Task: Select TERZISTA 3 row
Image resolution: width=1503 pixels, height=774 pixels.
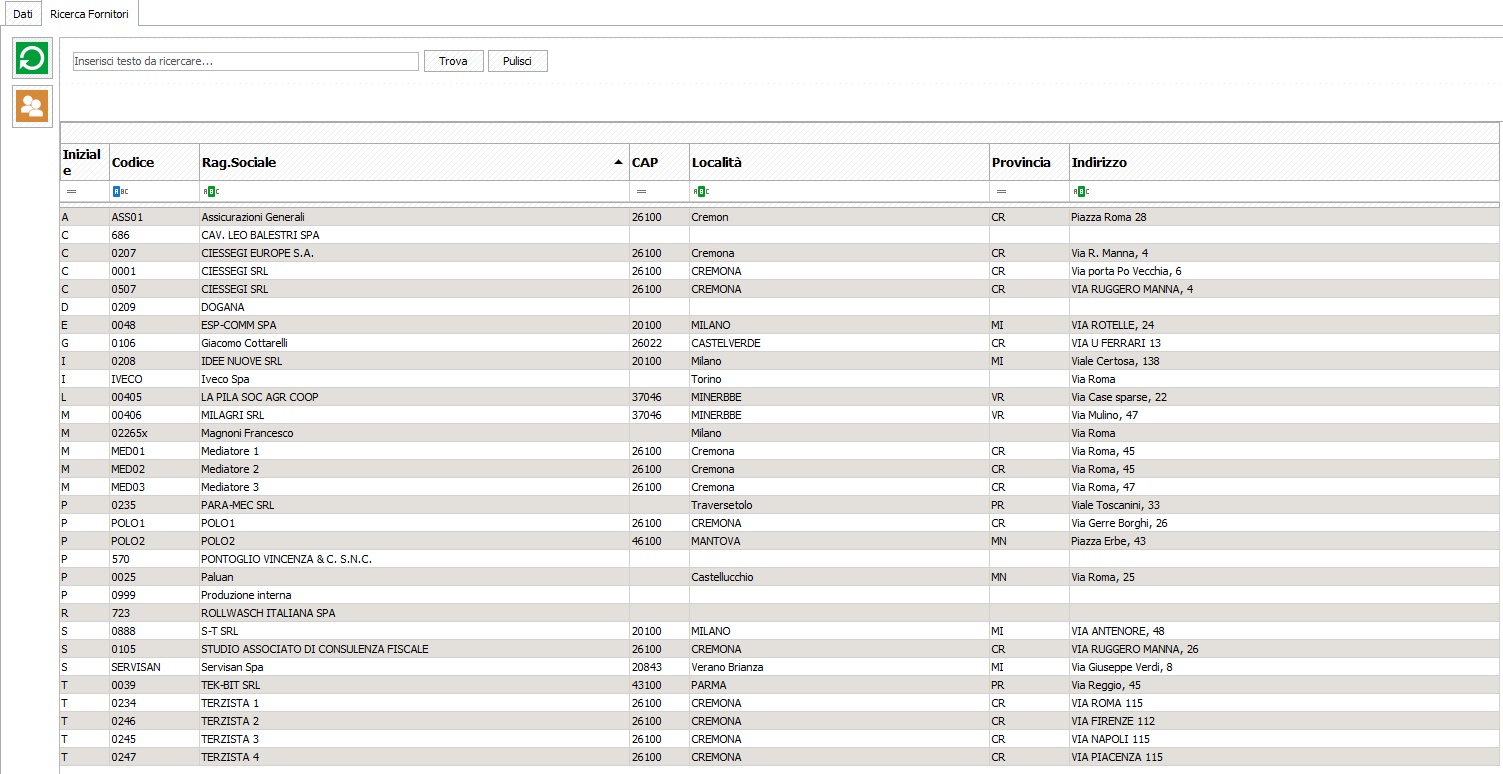Action: pyautogui.click(x=780, y=739)
